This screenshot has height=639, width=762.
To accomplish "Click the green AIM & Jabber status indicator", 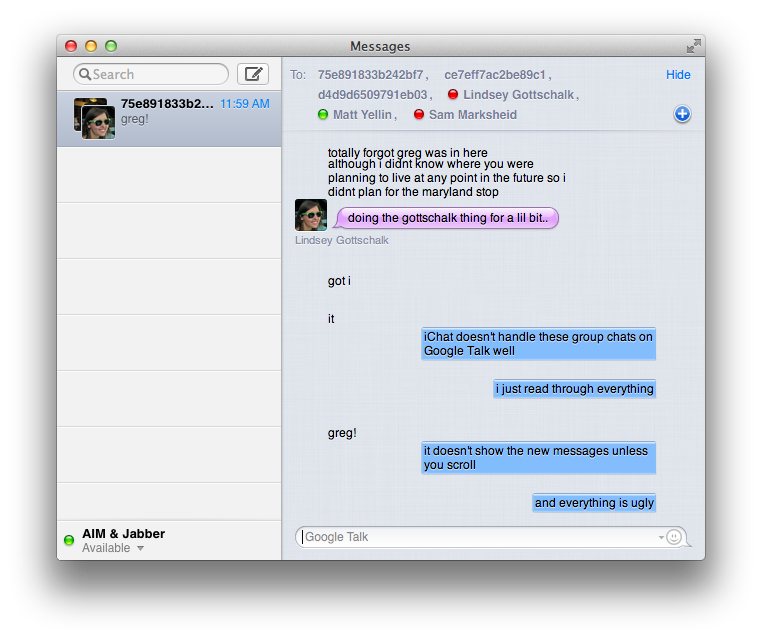I will [x=69, y=540].
